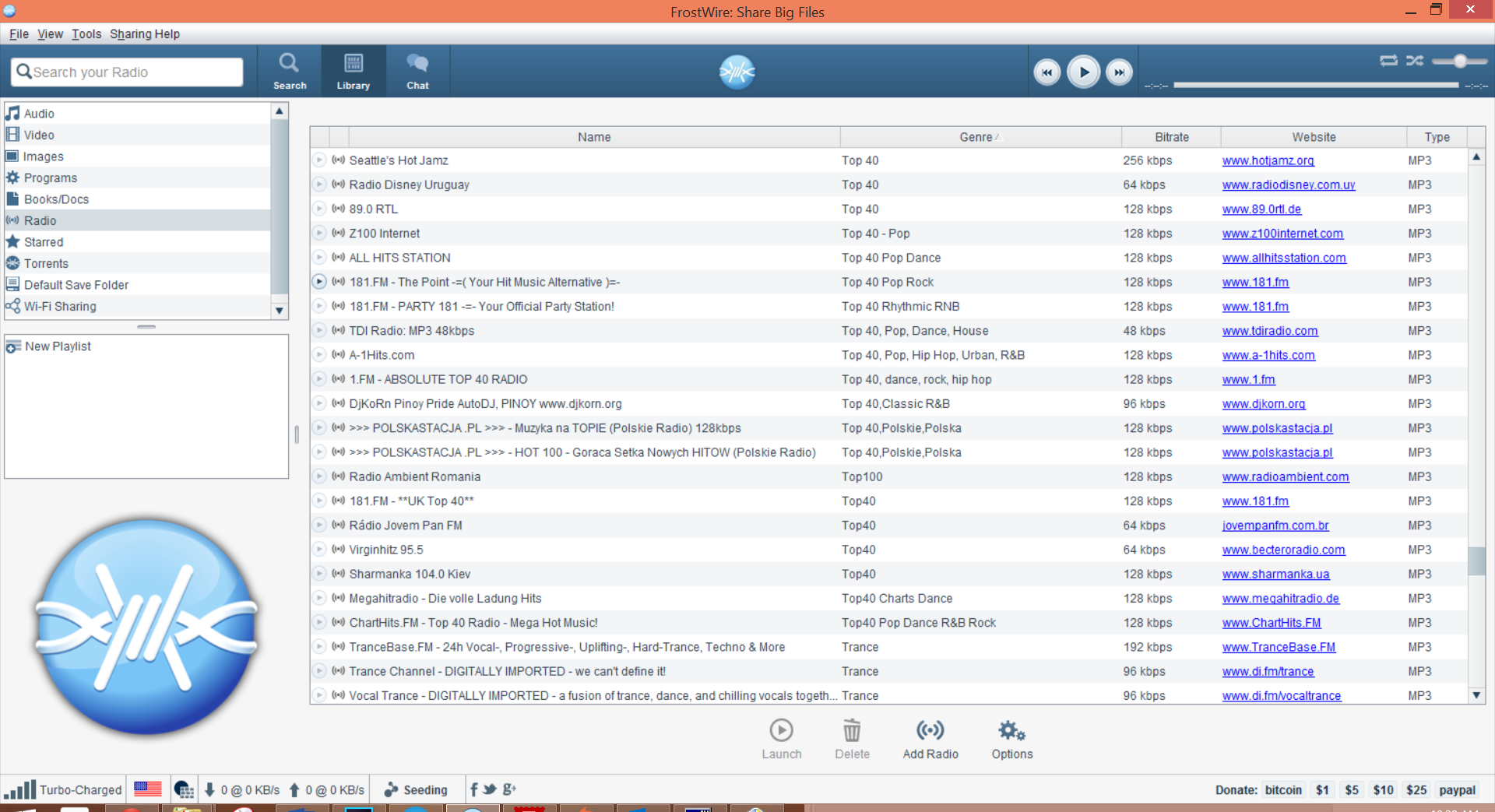
Task: Play the current station
Action: click(1083, 72)
